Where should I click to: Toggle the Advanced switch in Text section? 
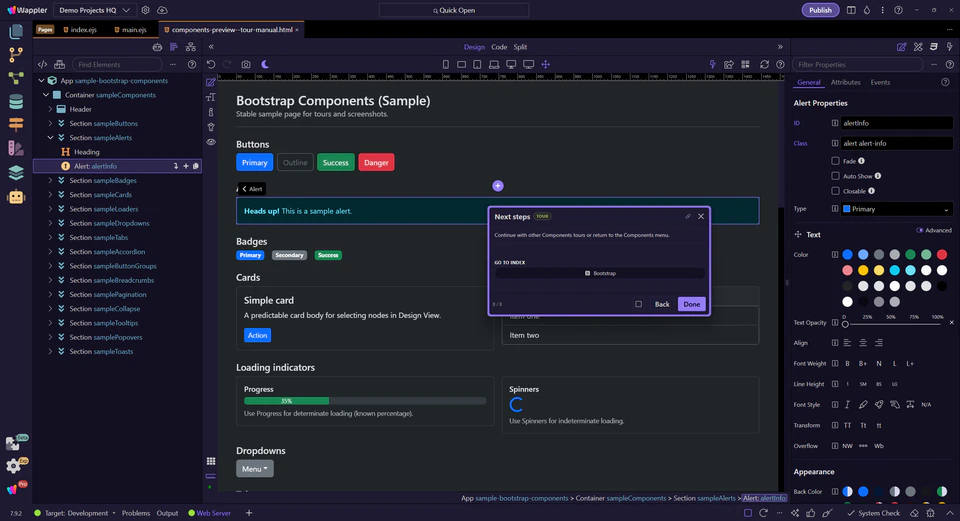pyautogui.click(x=920, y=230)
